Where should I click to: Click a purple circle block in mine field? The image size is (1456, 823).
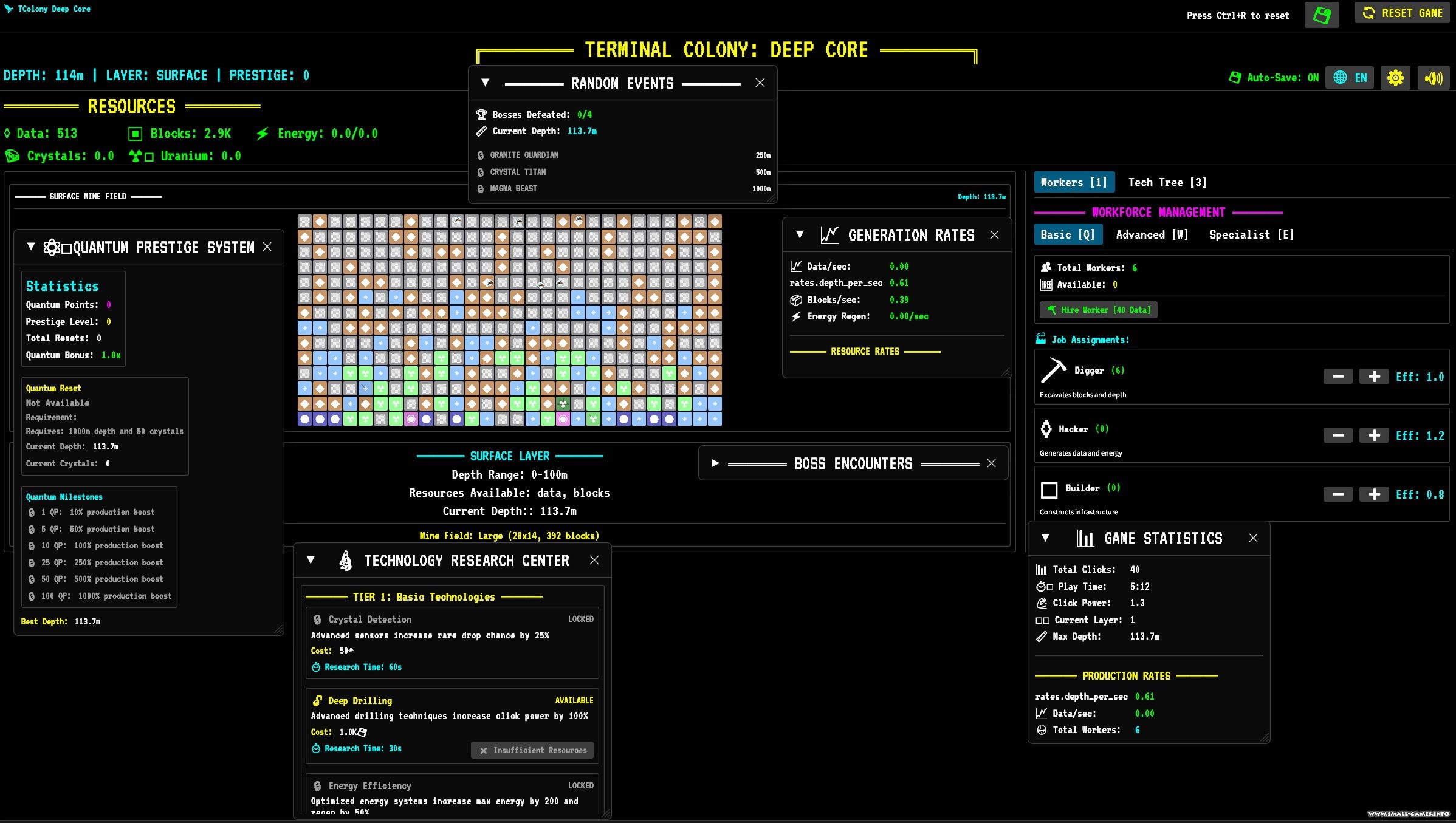(x=305, y=419)
